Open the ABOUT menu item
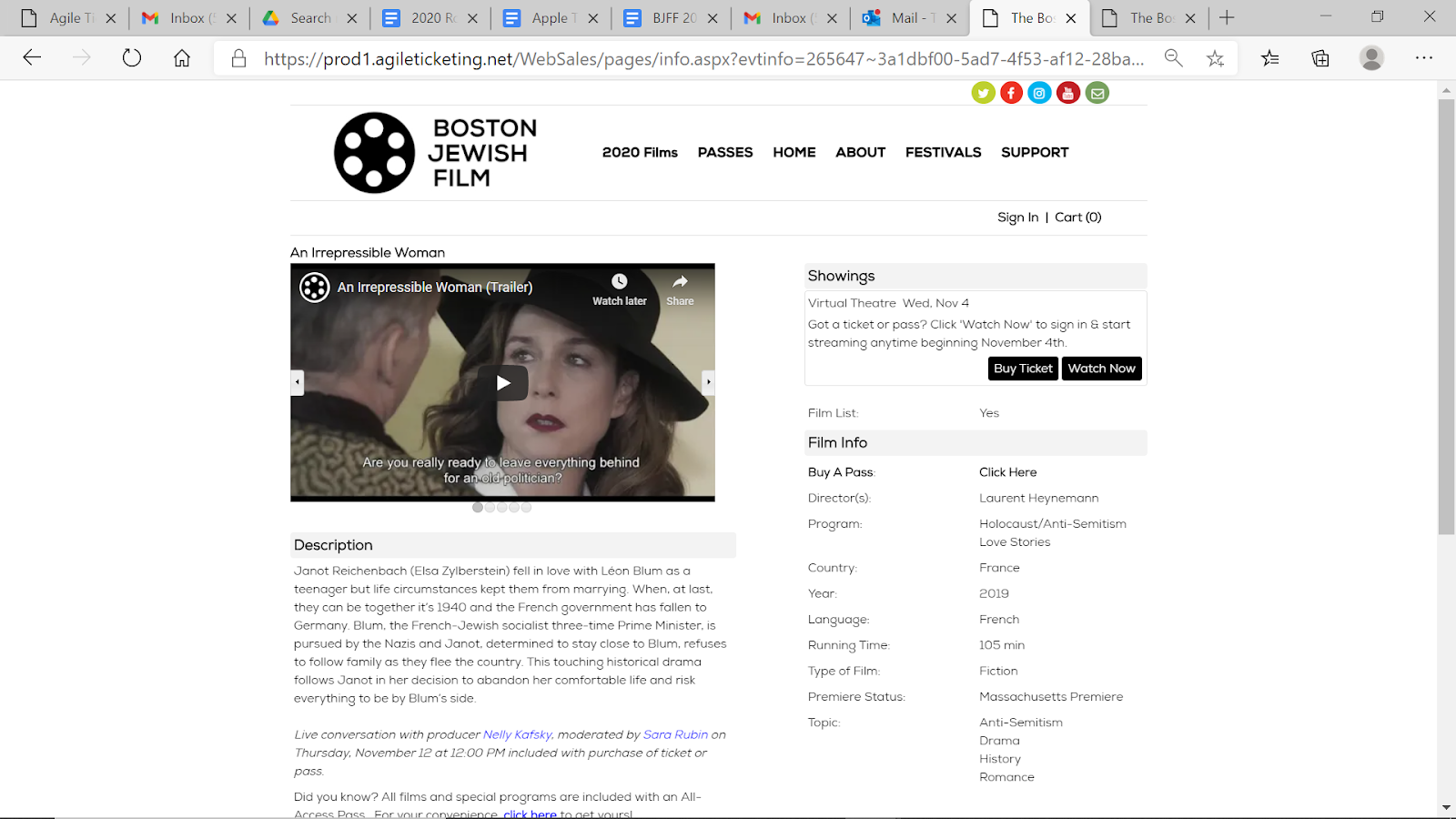 (861, 152)
